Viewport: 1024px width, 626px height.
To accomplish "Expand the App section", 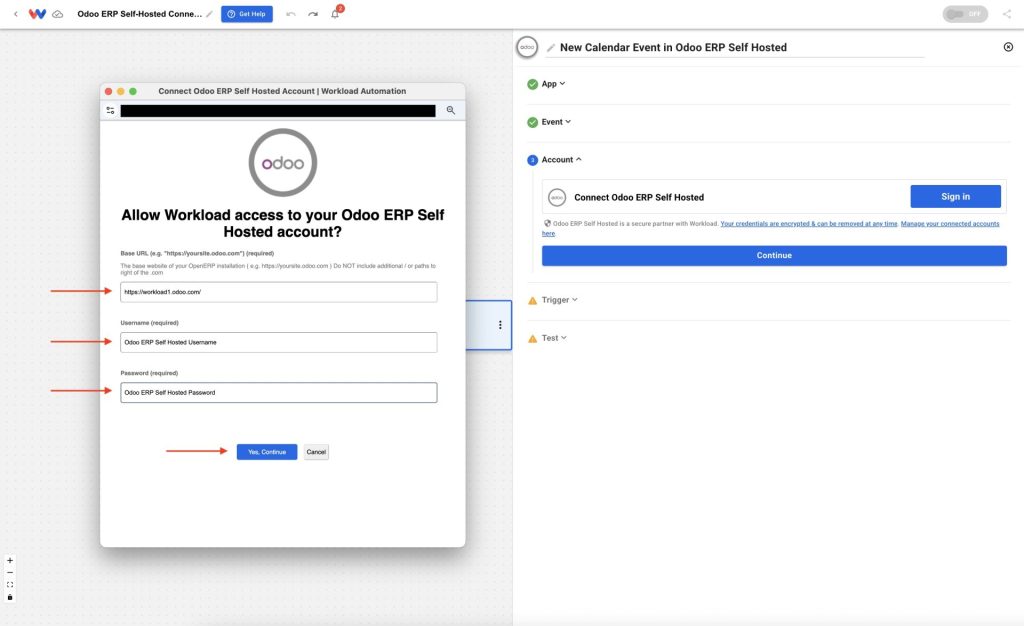I will [552, 84].
